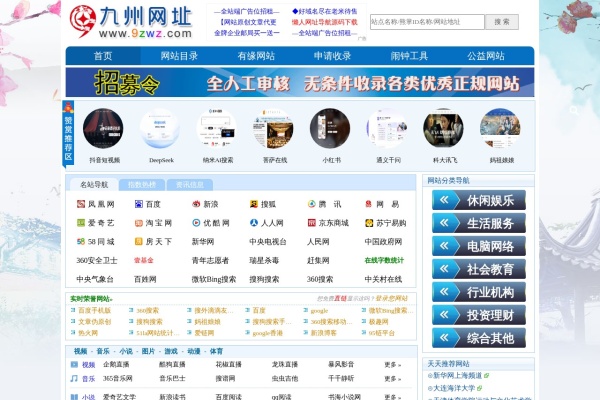Open 投资理财 category button

(x=479, y=315)
